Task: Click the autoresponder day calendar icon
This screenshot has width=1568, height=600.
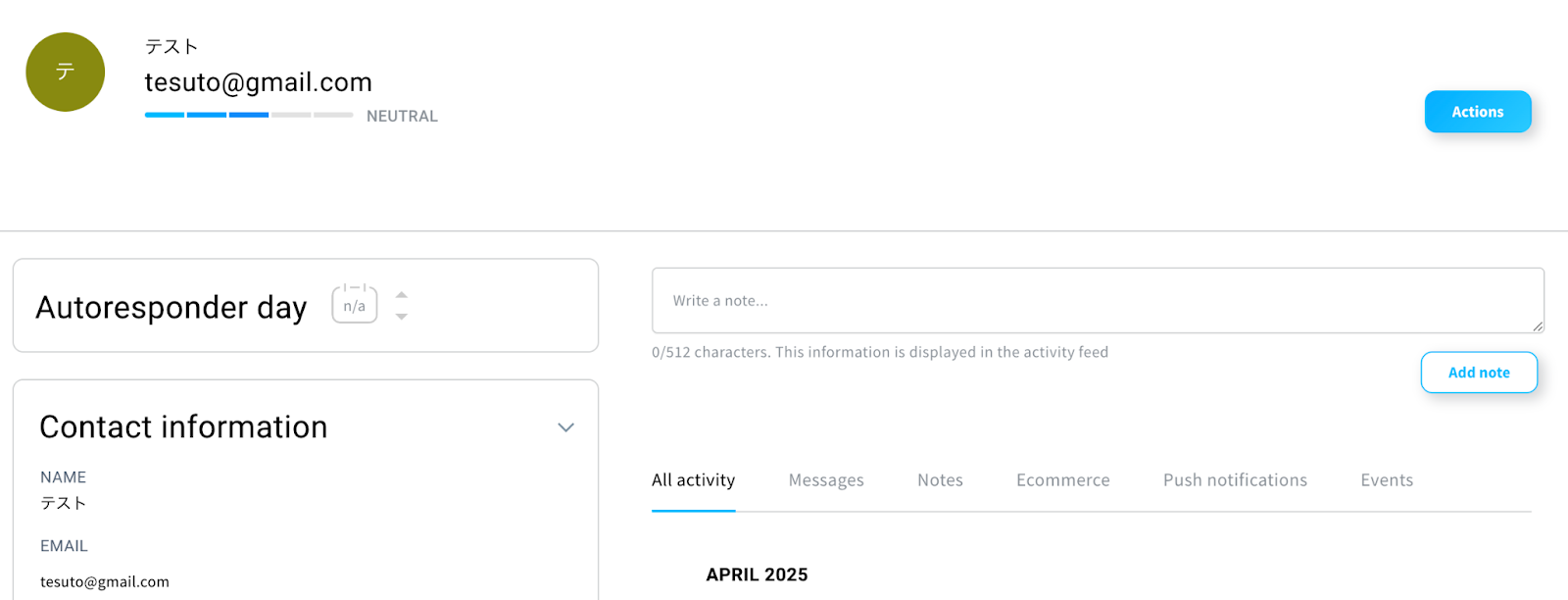Action: tap(355, 304)
